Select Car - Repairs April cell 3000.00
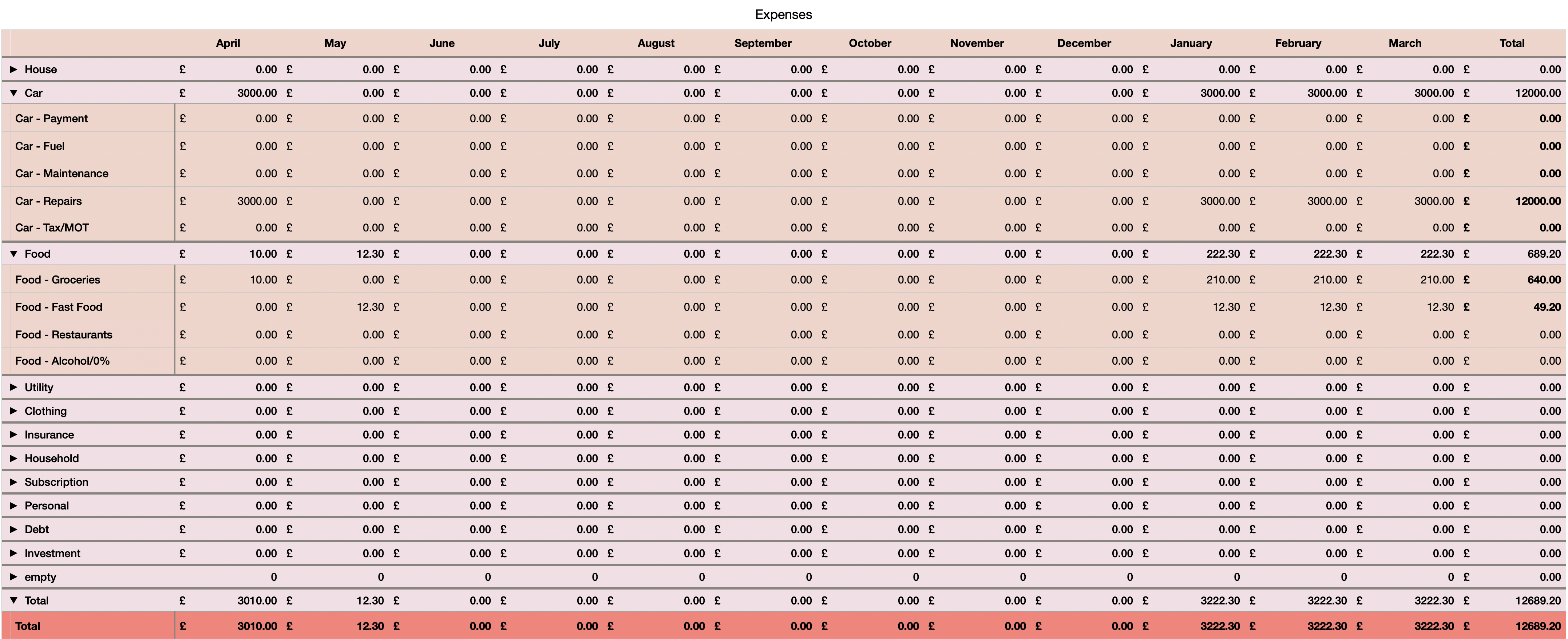The image size is (1568, 639). click(x=228, y=201)
